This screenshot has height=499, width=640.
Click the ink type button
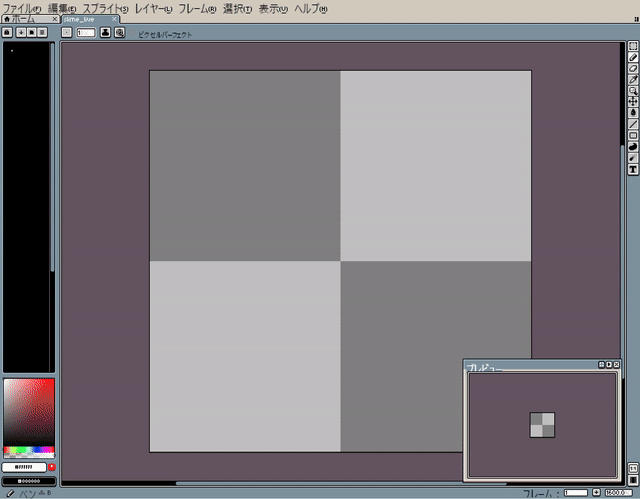[105, 32]
